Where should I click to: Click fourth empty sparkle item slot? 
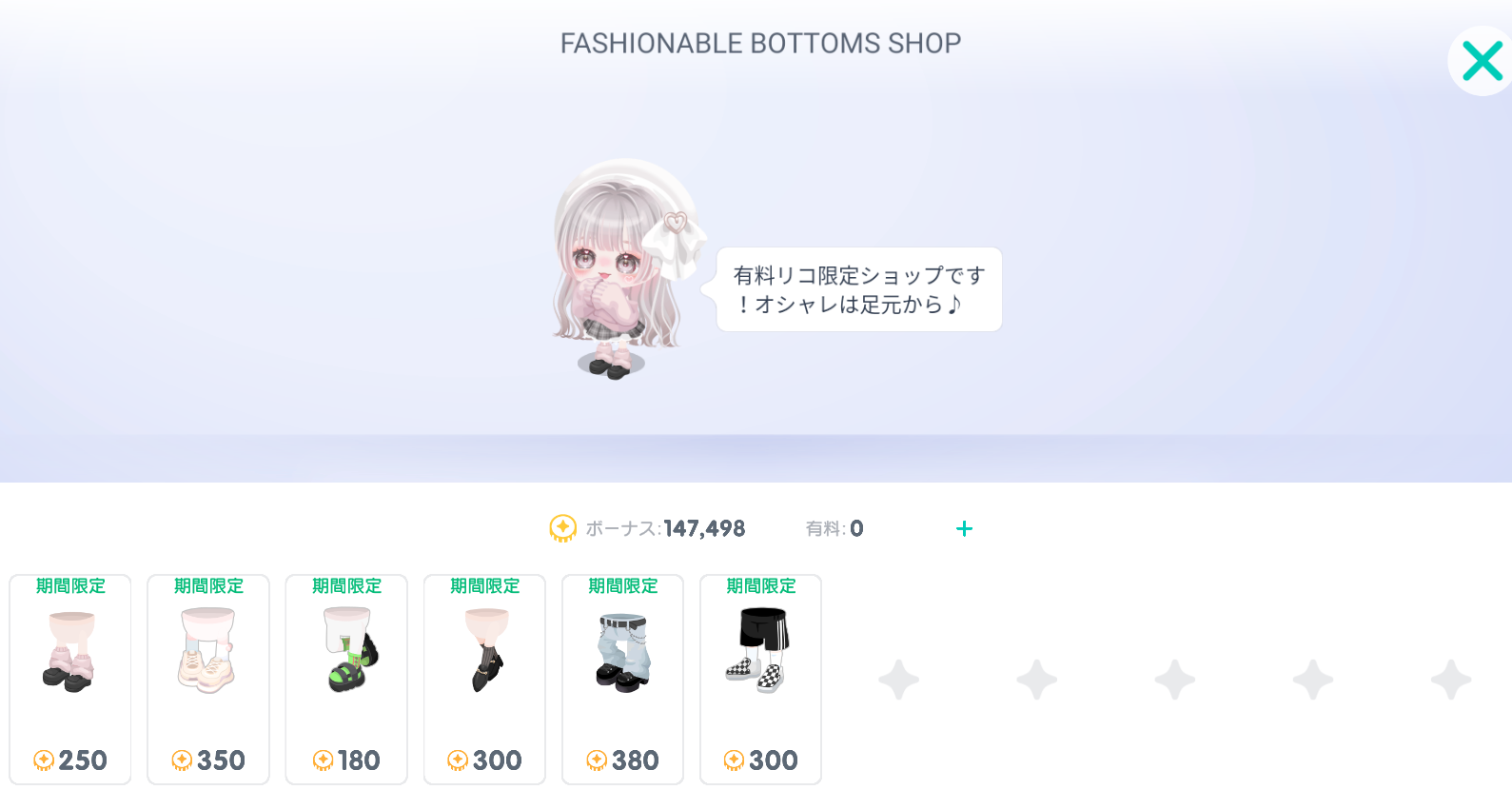(x=1313, y=680)
